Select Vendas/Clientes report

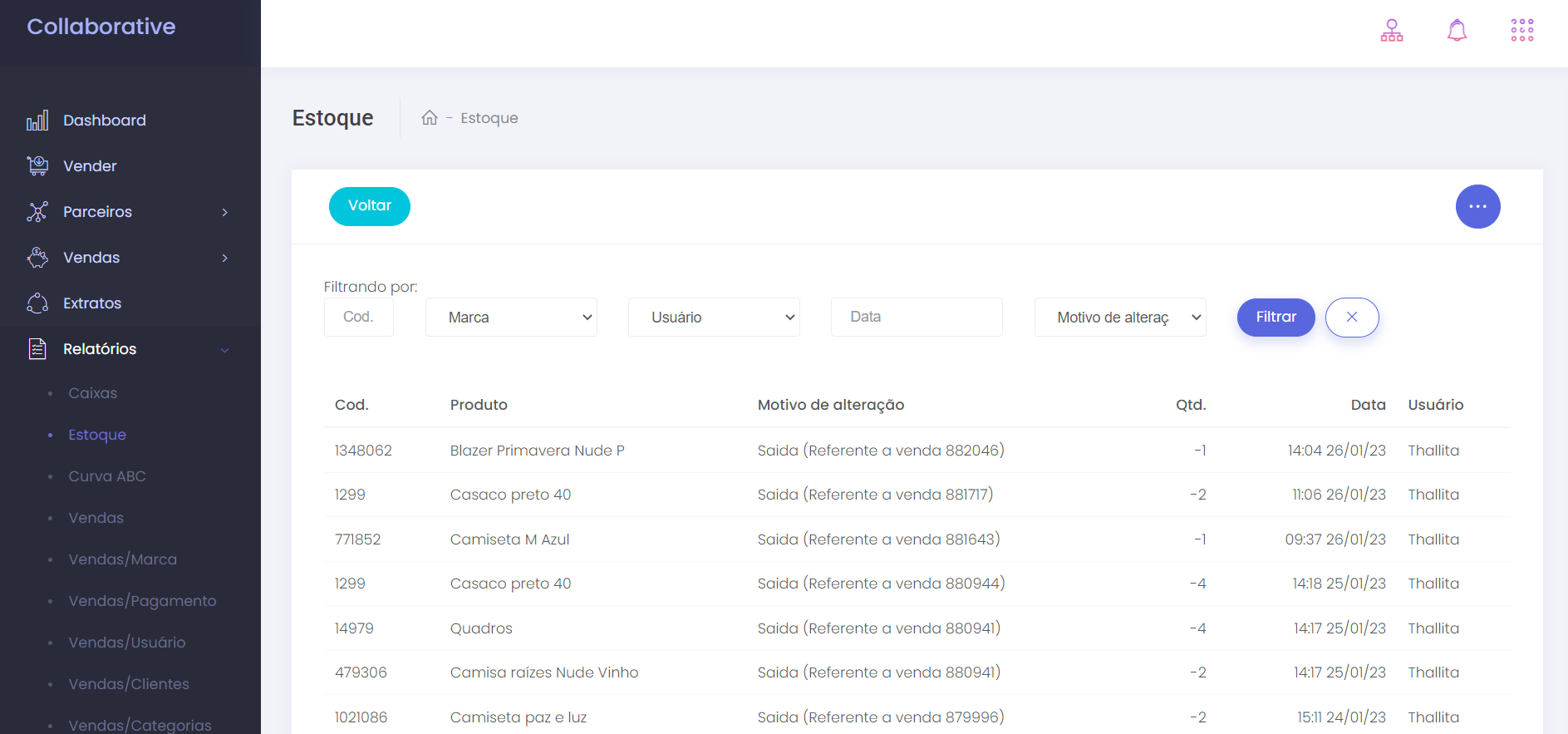[x=129, y=684]
